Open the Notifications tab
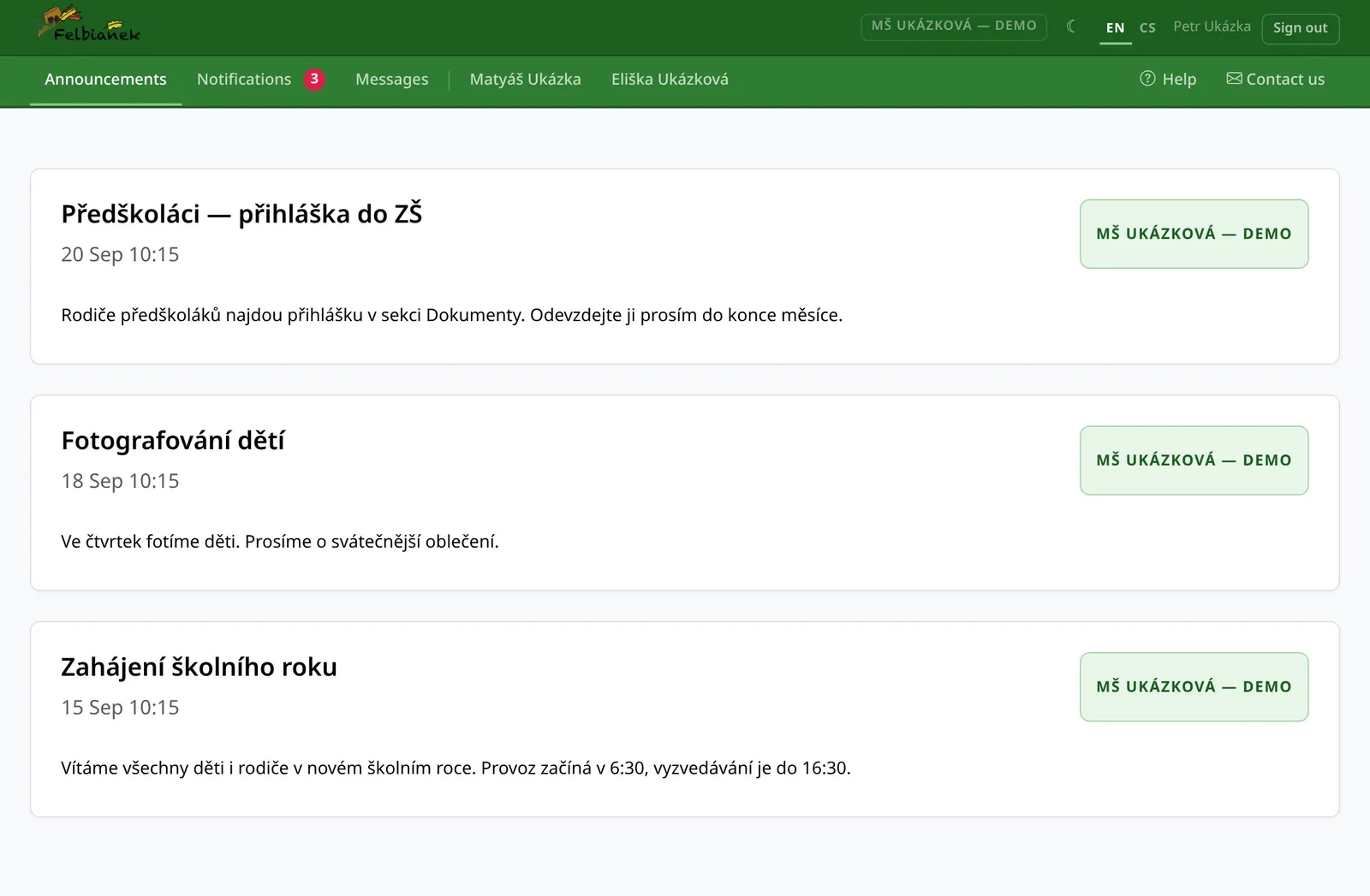Image resolution: width=1370 pixels, height=896 pixels. click(x=244, y=80)
